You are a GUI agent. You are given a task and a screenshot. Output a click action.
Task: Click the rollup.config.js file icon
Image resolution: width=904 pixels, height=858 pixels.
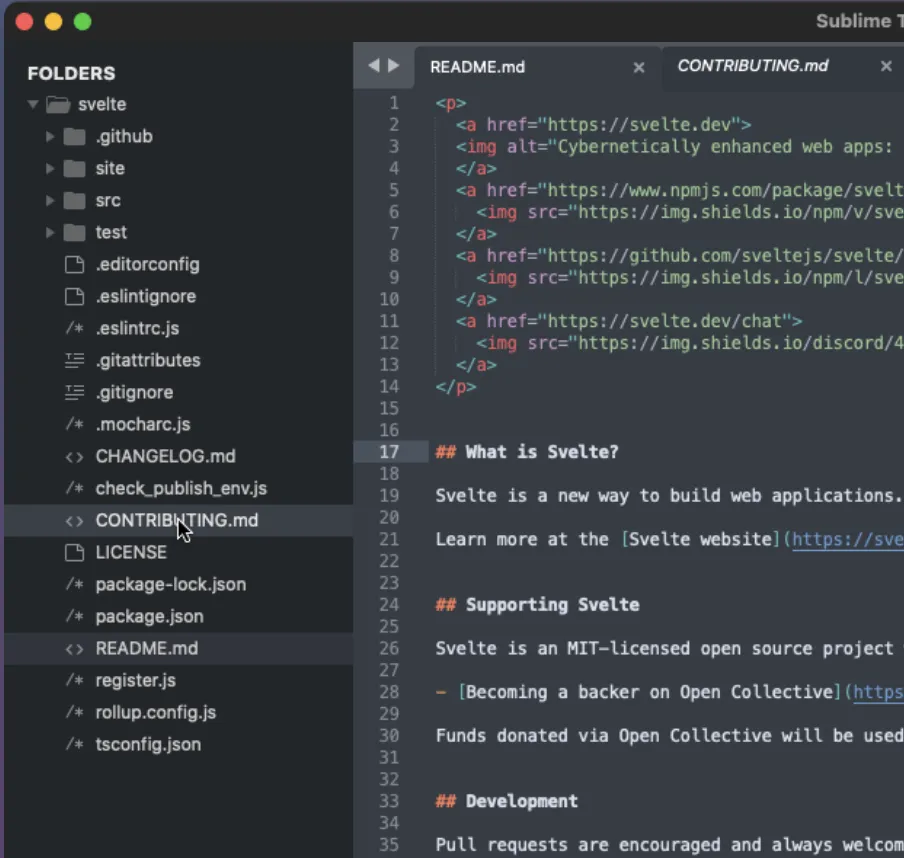coord(74,713)
